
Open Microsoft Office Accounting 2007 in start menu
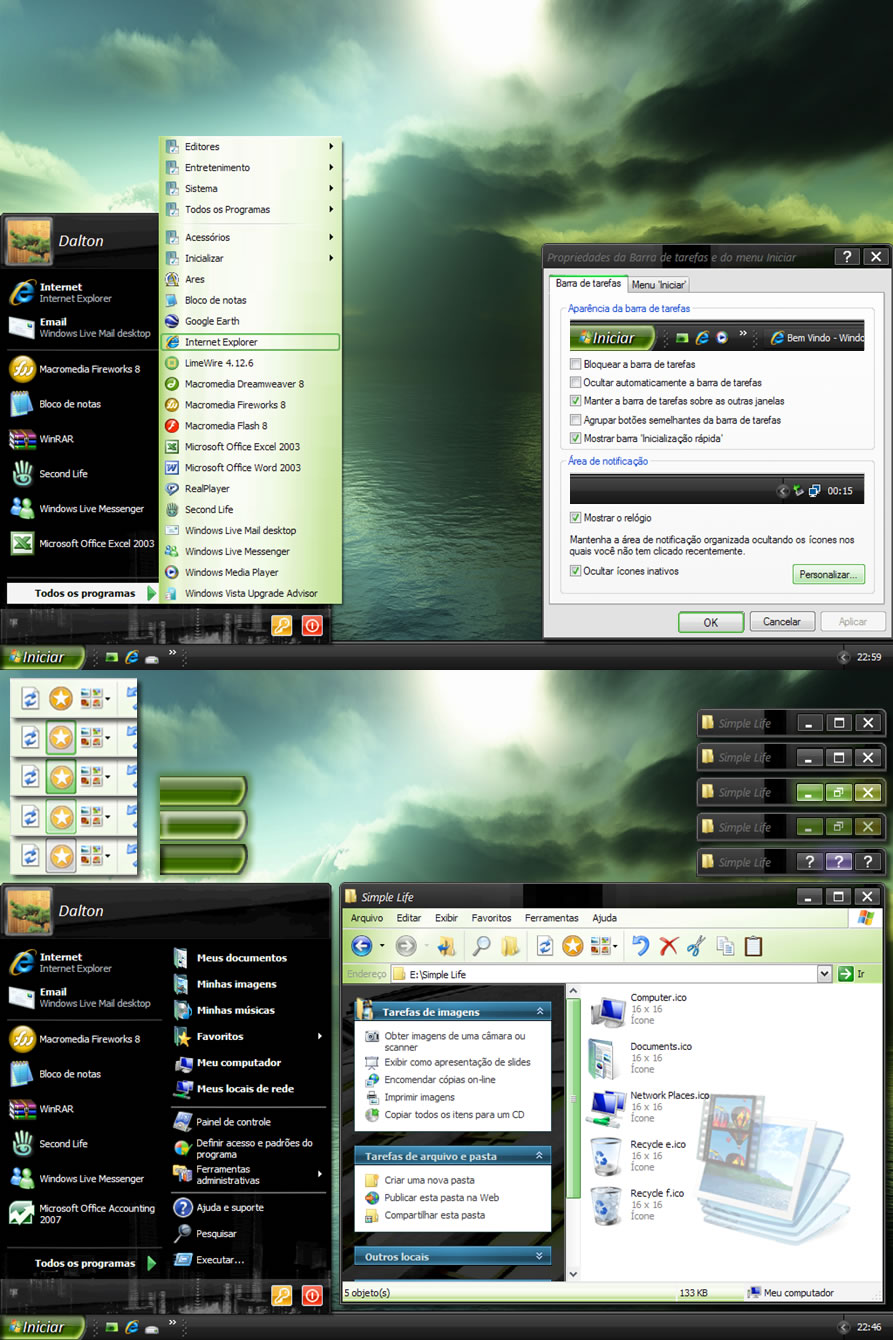[x=82, y=1214]
